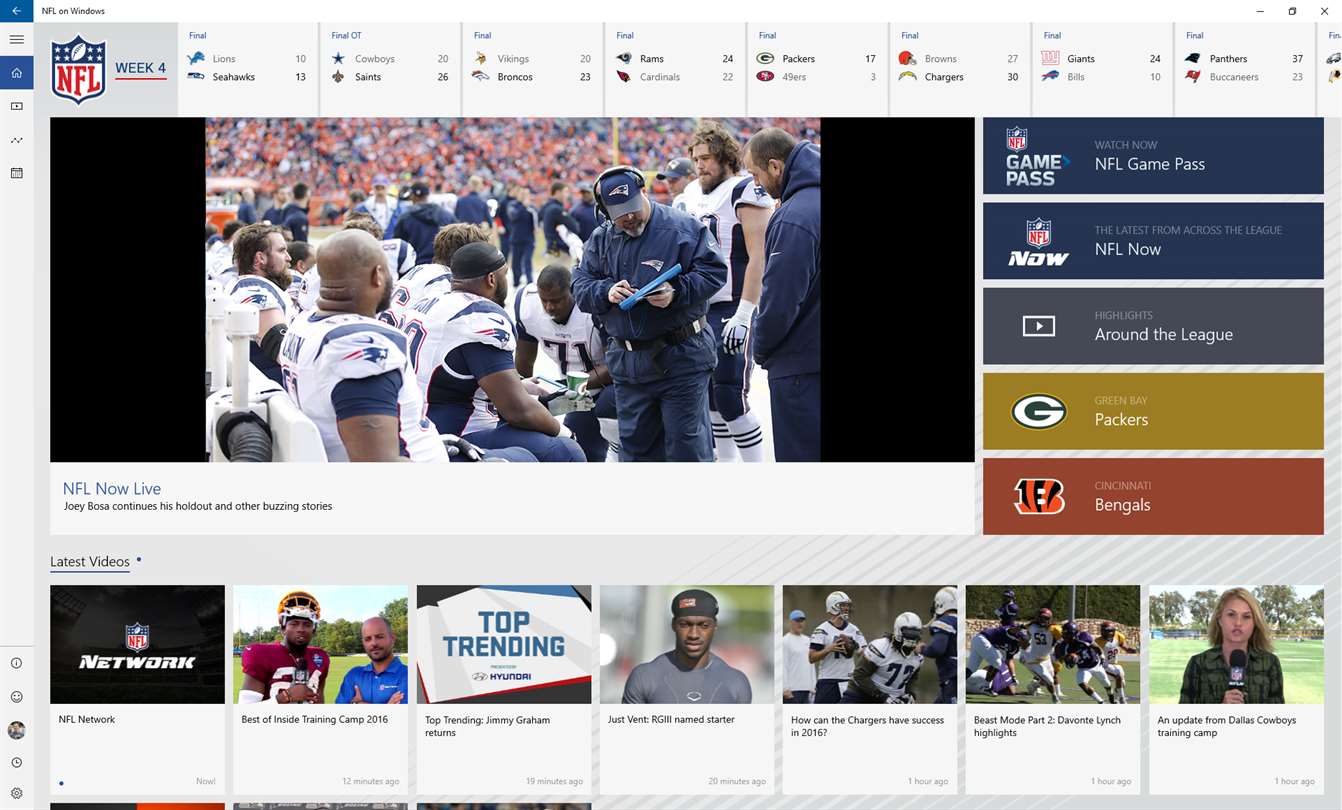Click Joey Bosa holdout story caption
The image size is (1342, 810).
coord(198,506)
